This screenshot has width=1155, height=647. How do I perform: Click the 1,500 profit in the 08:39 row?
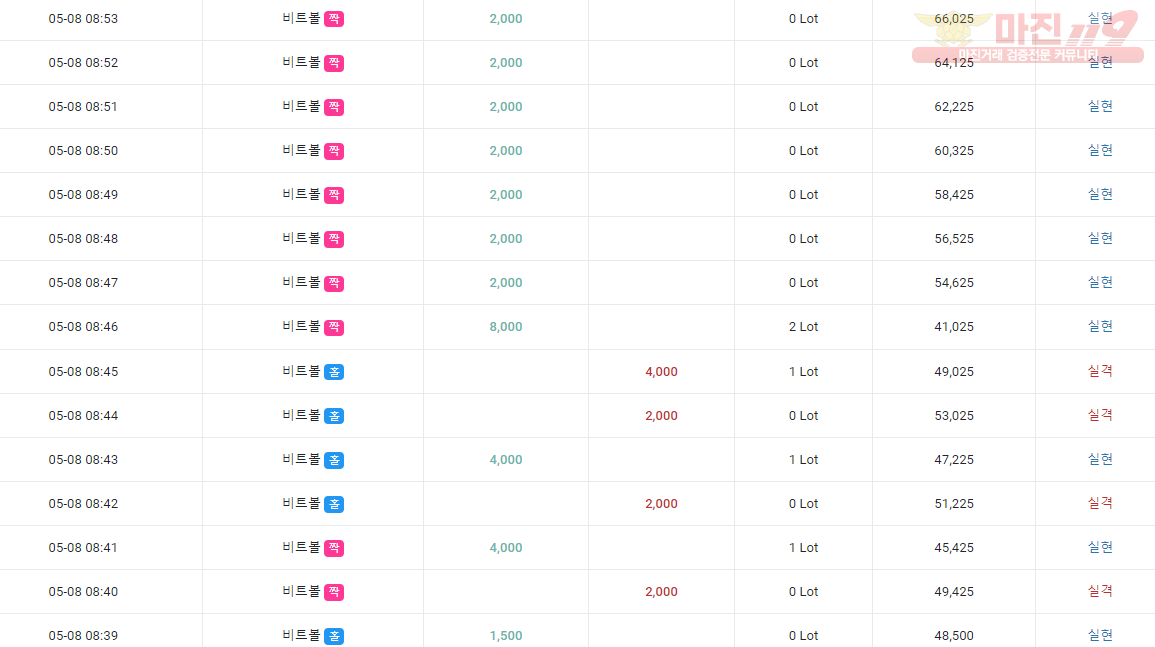[x=506, y=636]
